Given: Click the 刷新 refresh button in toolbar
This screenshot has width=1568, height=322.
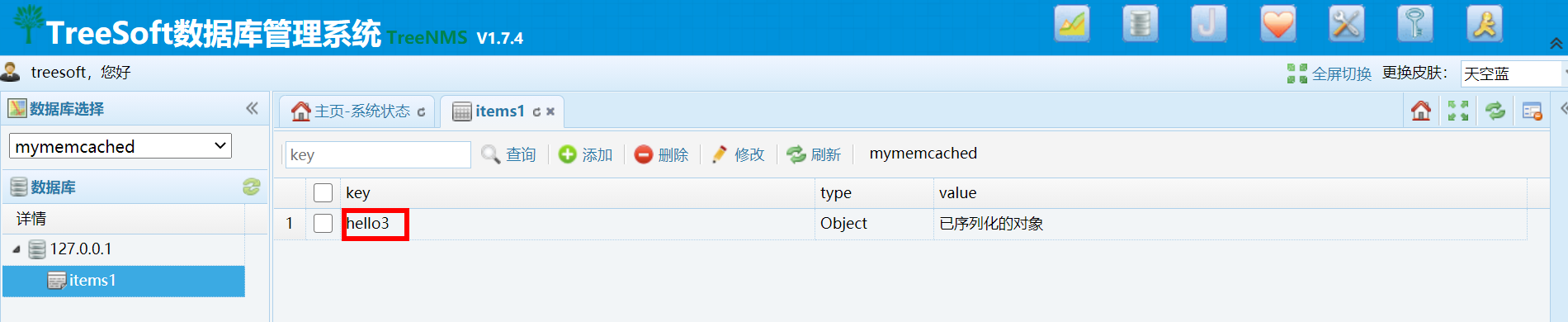Looking at the screenshot, I should pyautogui.click(x=814, y=154).
